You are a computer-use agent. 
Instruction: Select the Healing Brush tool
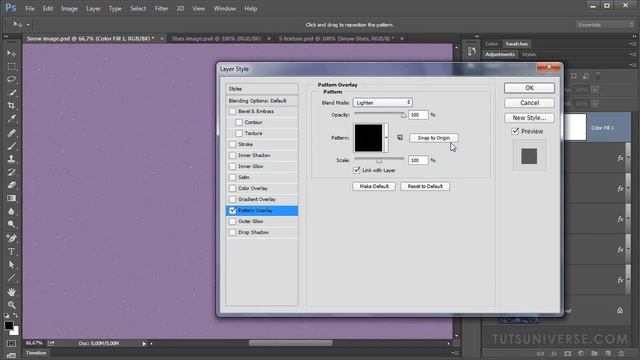(11, 133)
